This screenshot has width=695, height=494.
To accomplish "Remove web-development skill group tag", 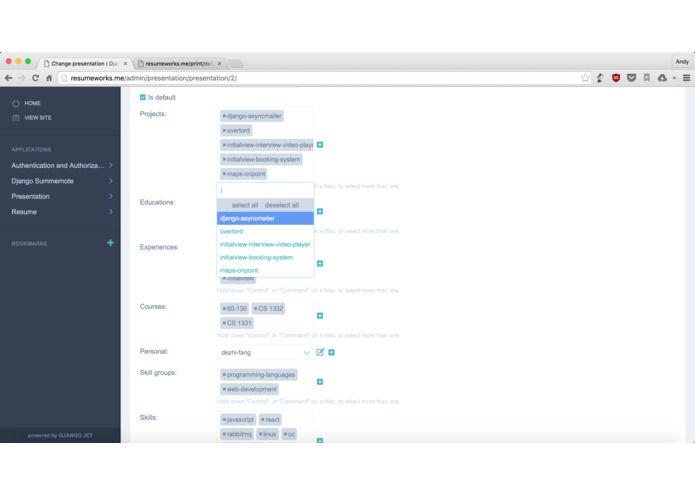I will (224, 389).
